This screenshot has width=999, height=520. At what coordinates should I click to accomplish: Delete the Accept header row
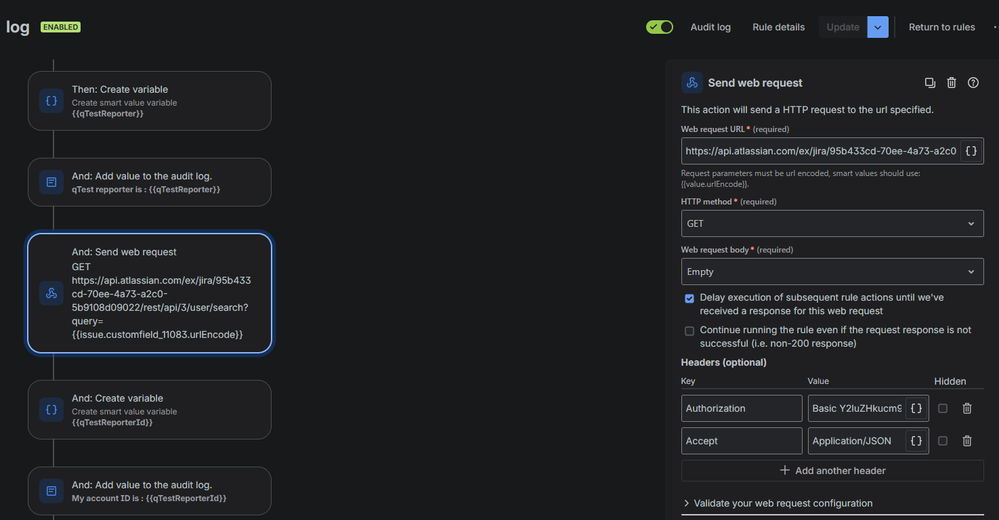(967, 441)
